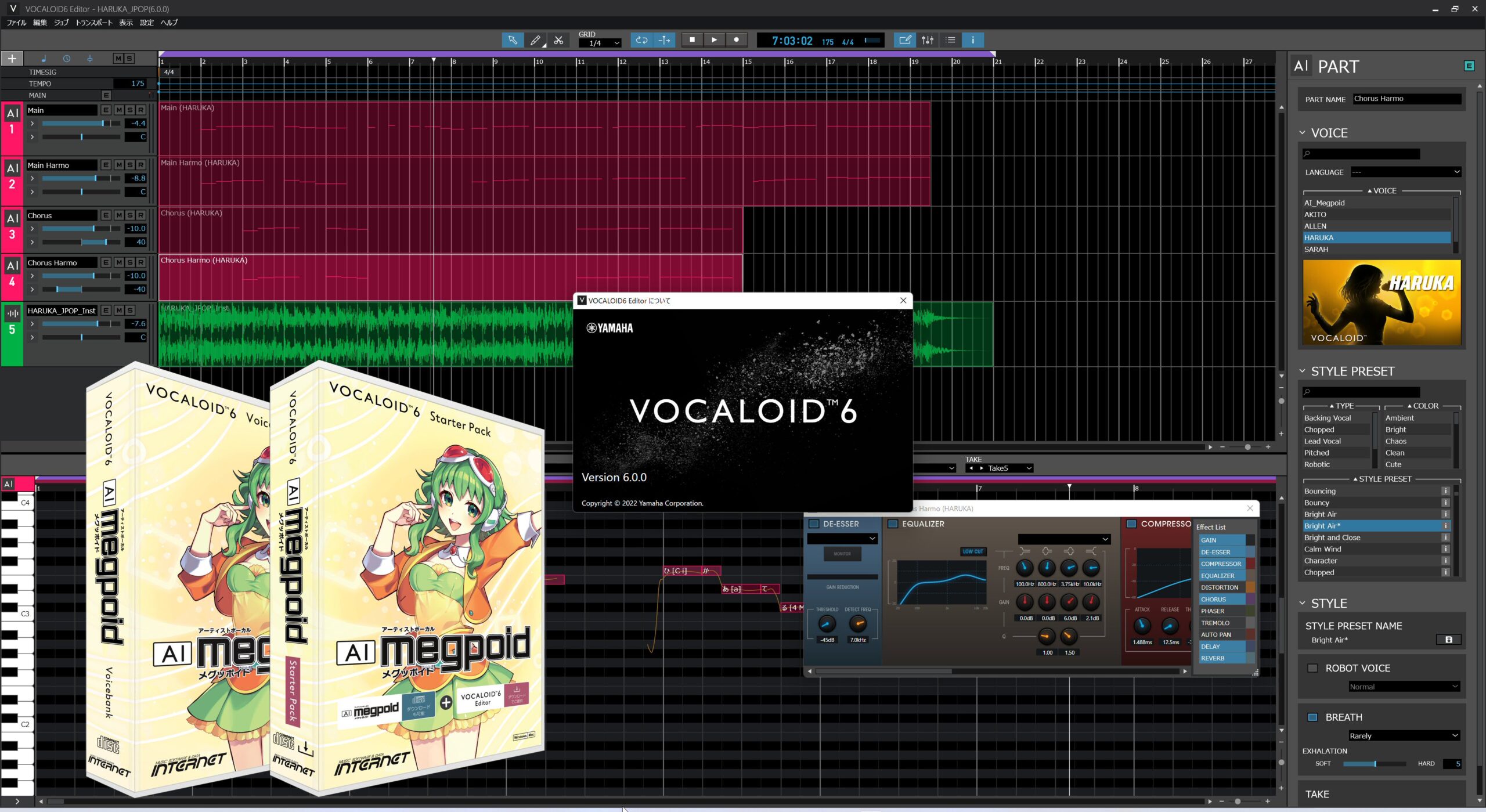Screen dimensions: 1486x812
Task: Click the PART NAME input field
Action: [1406, 99]
